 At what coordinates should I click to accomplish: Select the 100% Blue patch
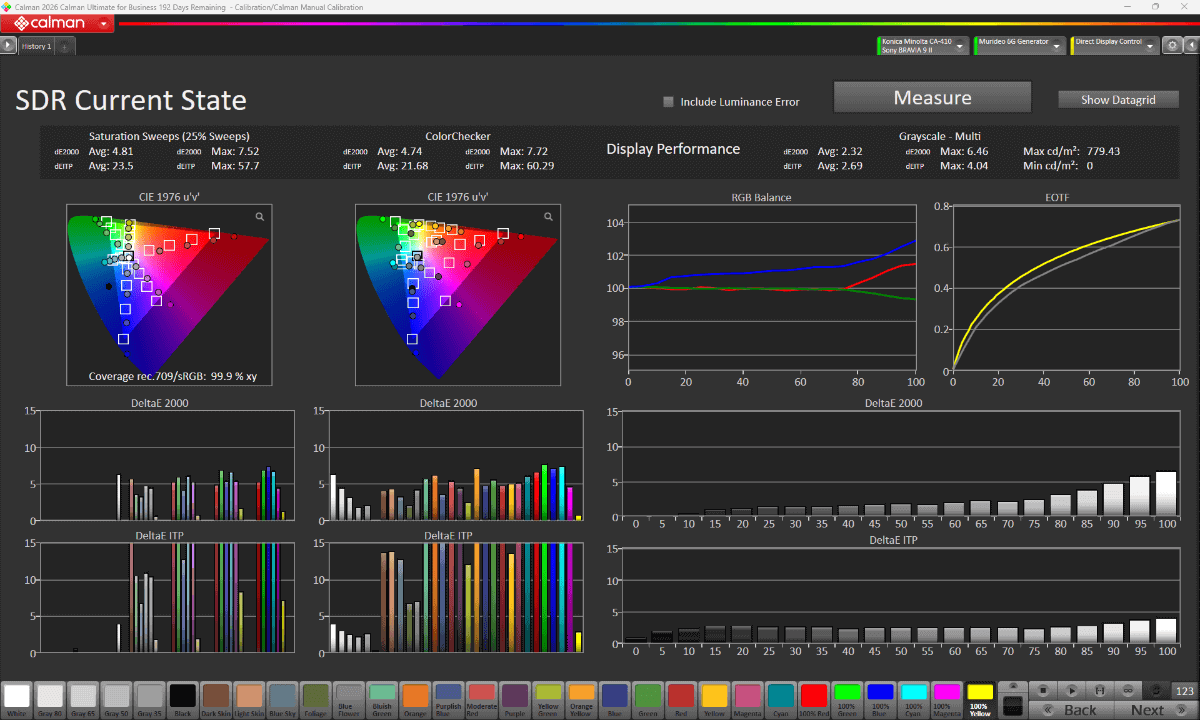coord(879,699)
